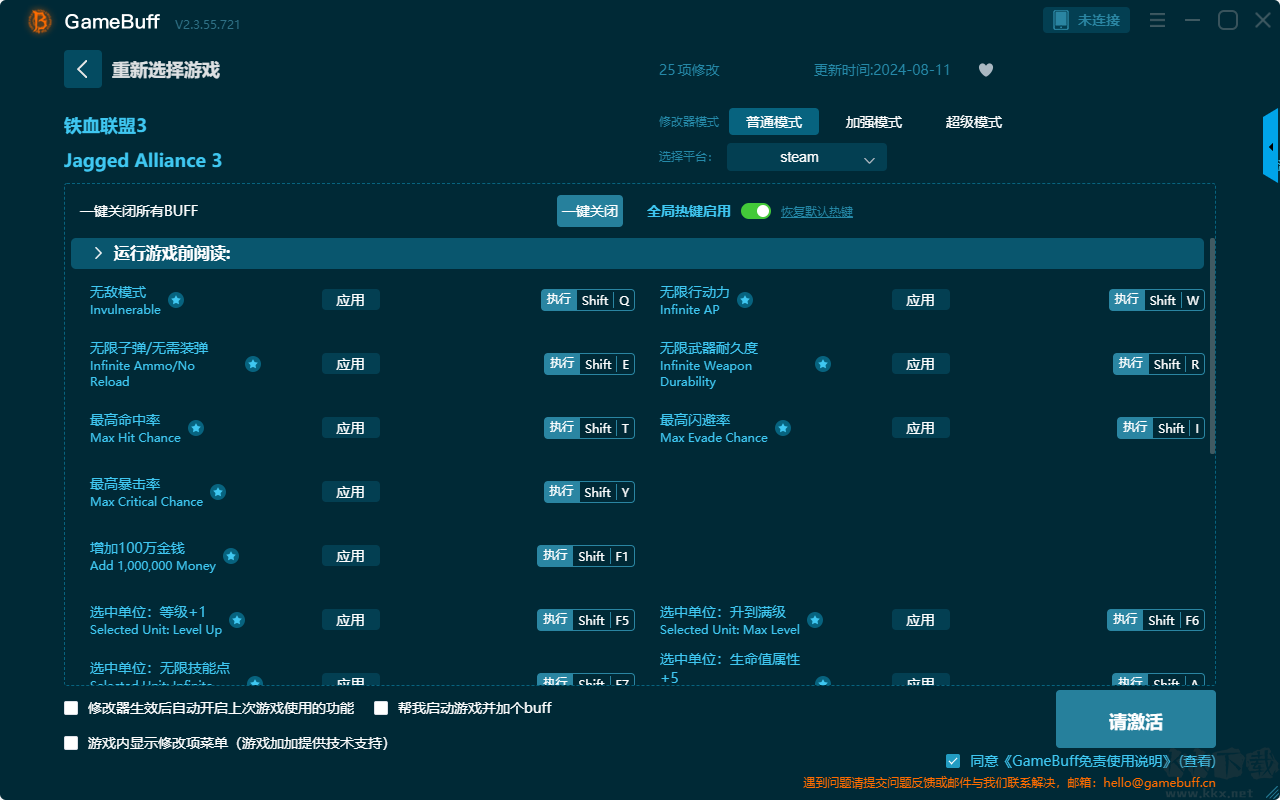Viewport: 1280px width, 800px height.
Task: Apply the Add 1,000,000 Money cheat
Action: [351, 556]
